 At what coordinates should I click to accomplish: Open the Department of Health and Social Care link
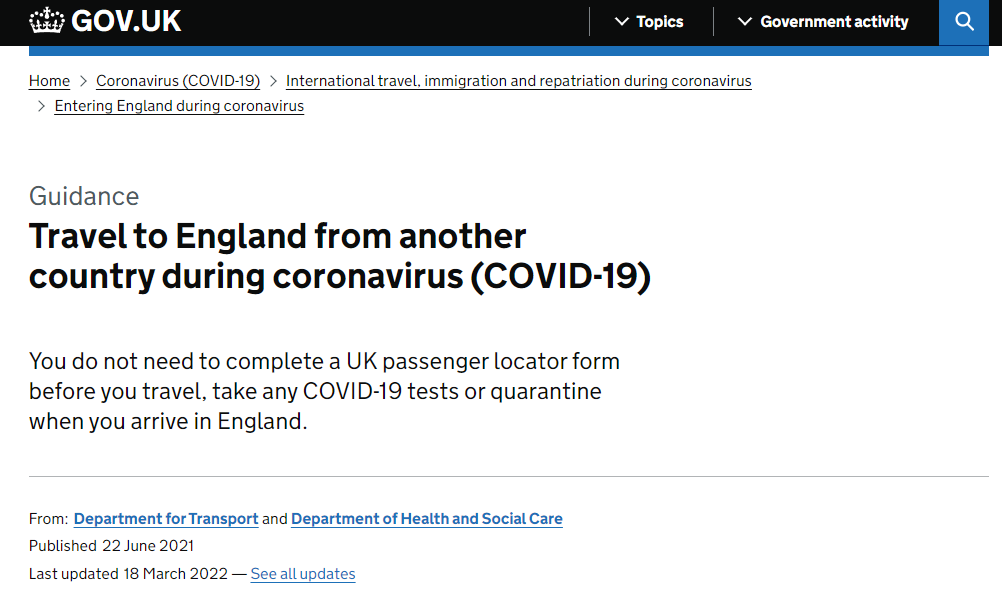coord(426,518)
